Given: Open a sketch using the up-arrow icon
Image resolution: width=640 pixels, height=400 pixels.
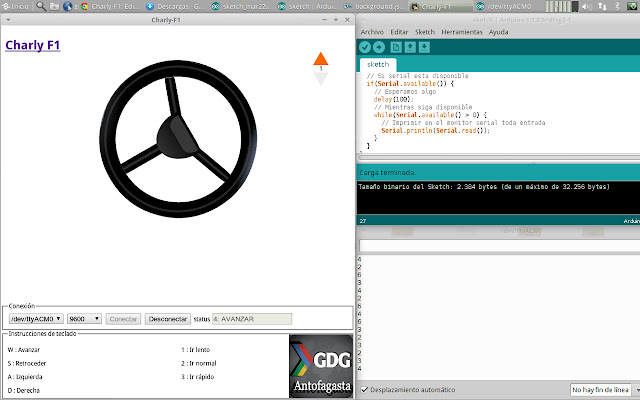Looking at the screenshot, I should (410, 47).
